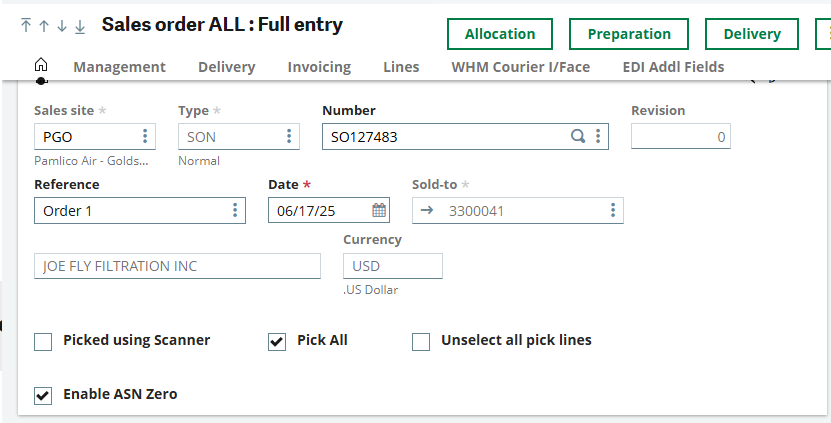Open the WHM Courier I/Face tab

point(520,67)
